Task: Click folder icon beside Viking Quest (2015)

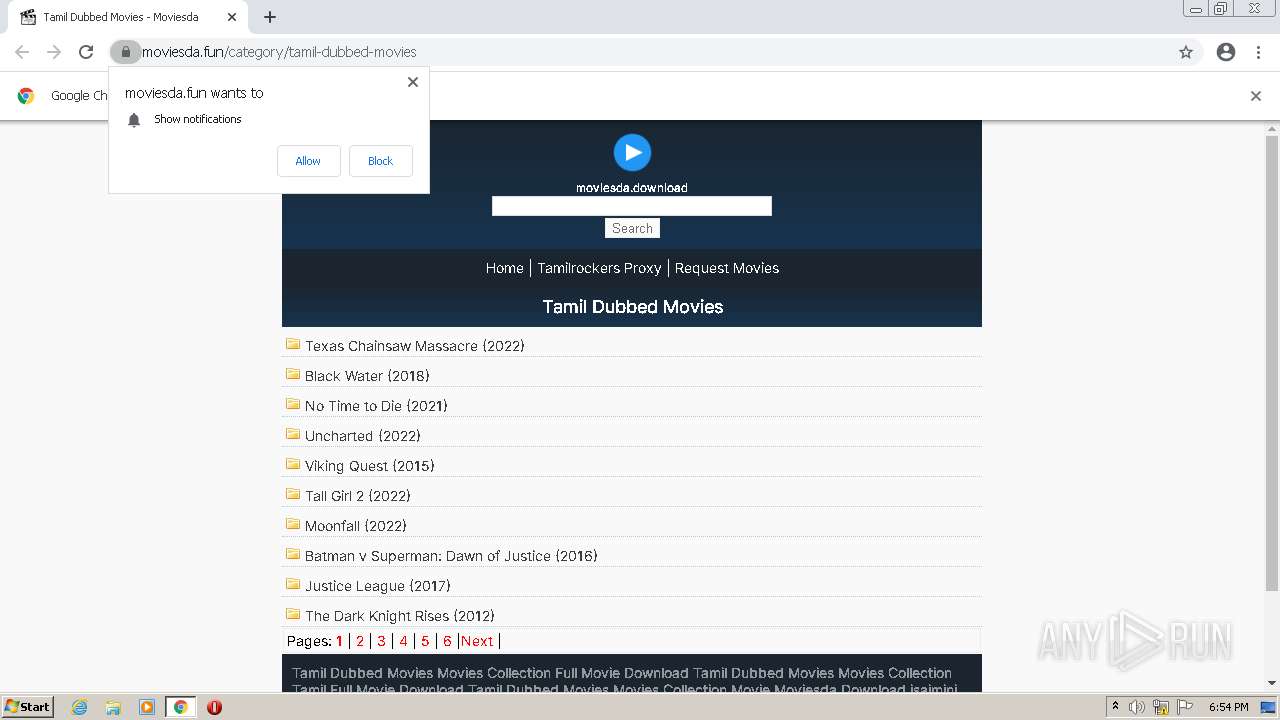Action: 293,464
